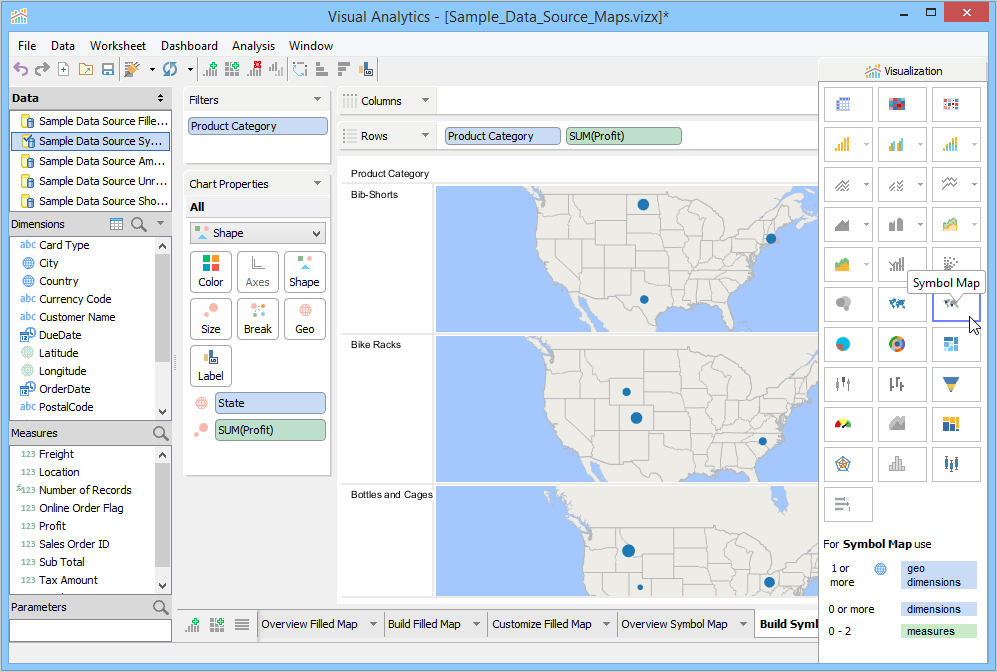The image size is (997, 672).
Task: Click the Color chart property button
Action: click(x=211, y=271)
